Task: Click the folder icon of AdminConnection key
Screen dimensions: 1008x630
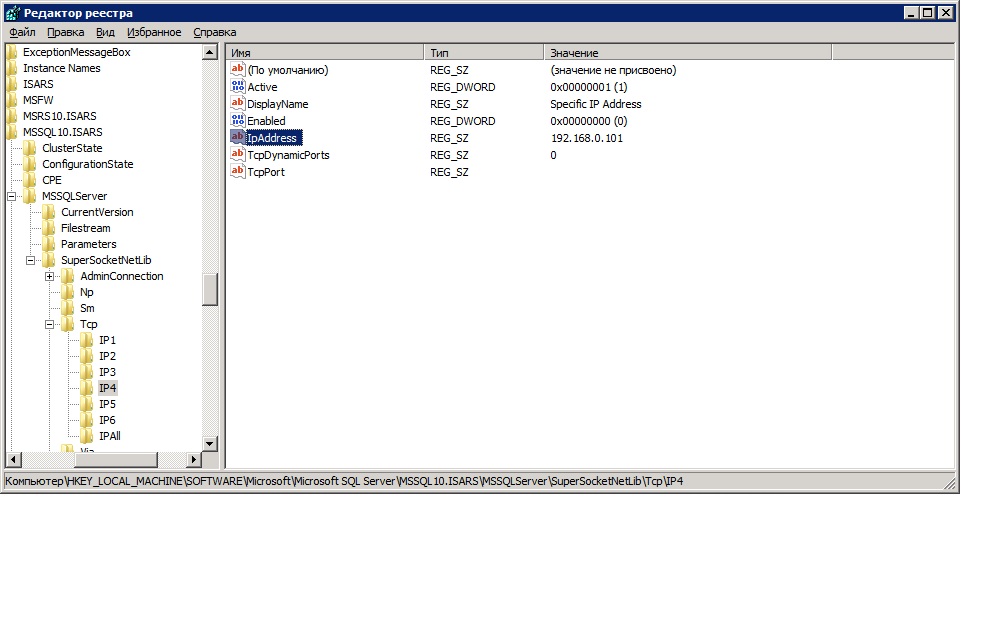Action: click(68, 276)
